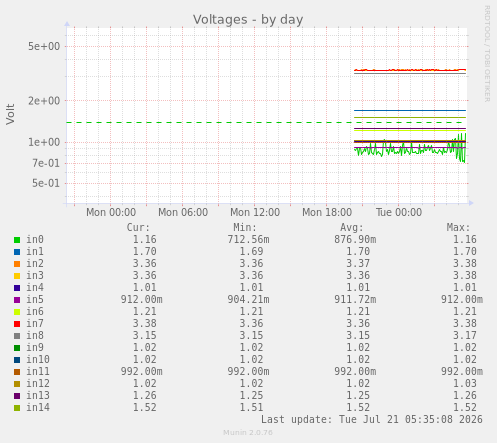Click the 'Voltages - by day' graph title
497x443 pixels.
(x=248, y=20)
